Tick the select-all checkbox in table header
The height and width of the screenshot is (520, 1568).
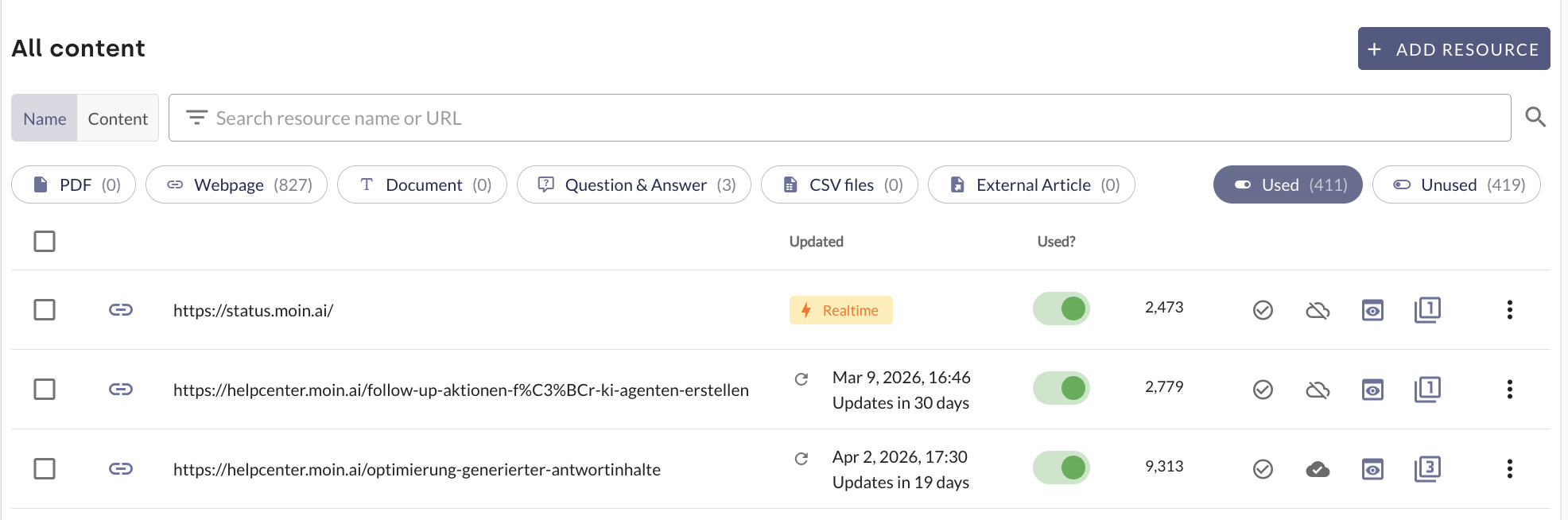(x=45, y=241)
